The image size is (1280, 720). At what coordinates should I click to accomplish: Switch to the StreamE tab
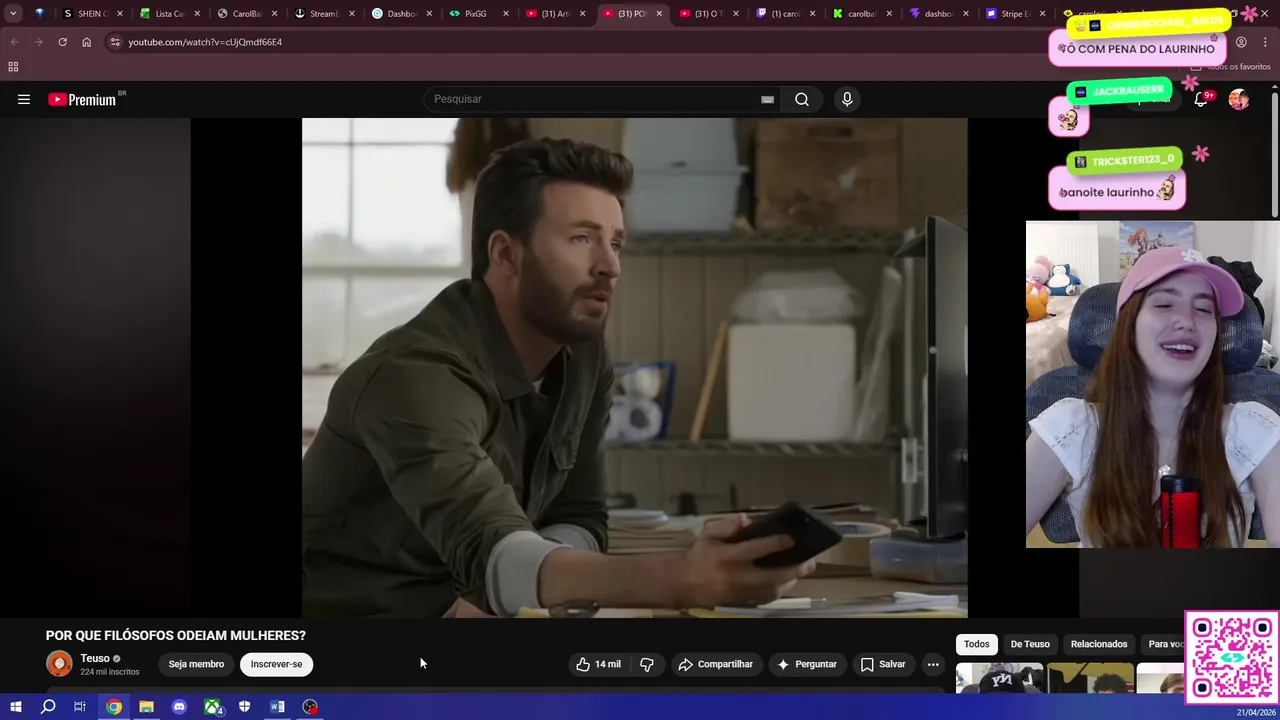point(323,14)
